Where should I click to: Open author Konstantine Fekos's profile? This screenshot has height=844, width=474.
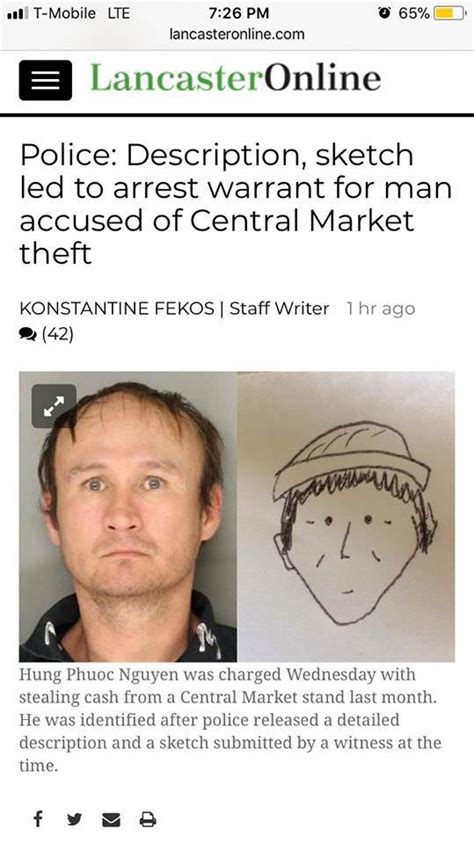click(x=117, y=308)
